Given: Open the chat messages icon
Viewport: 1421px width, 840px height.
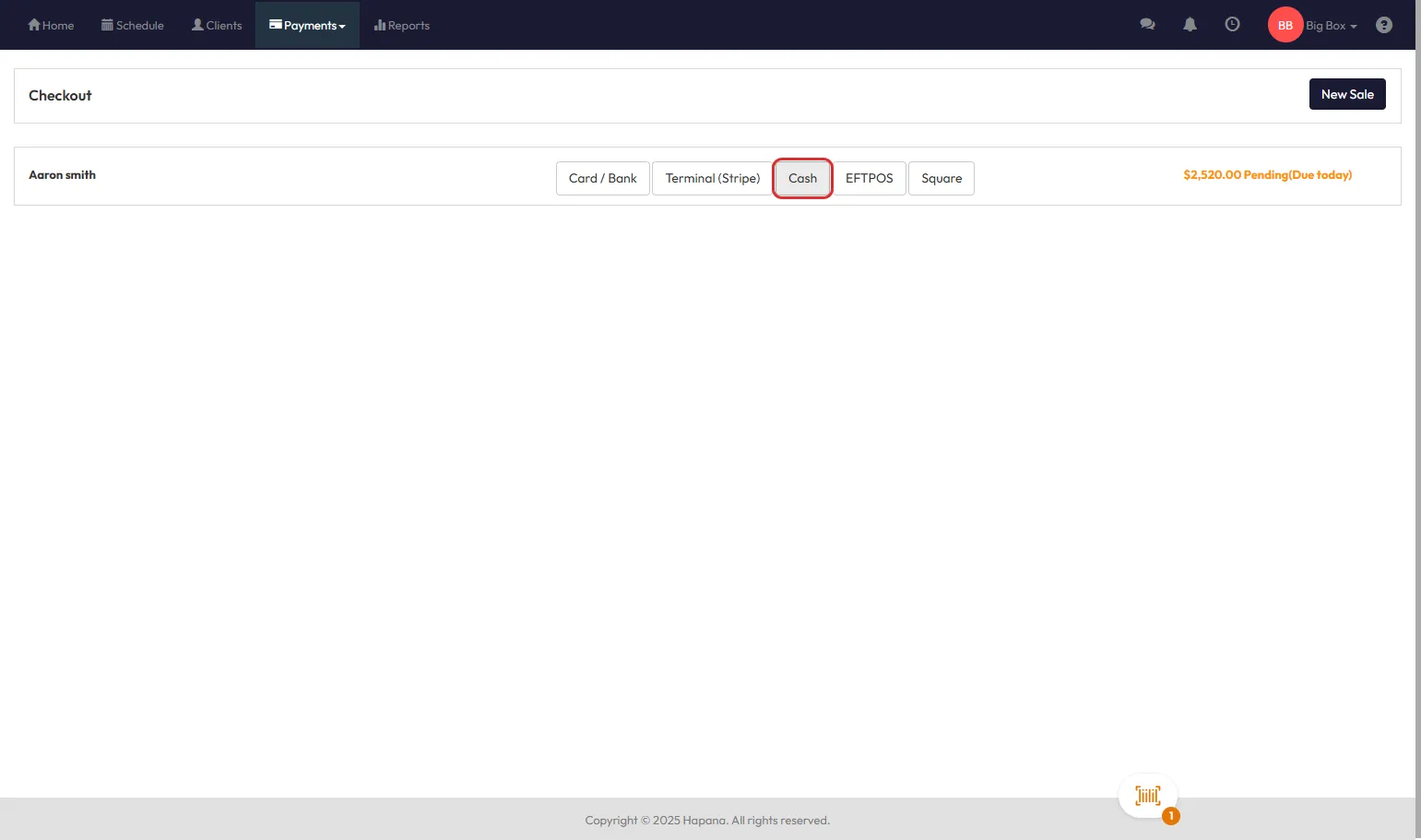Looking at the screenshot, I should 1147,25.
